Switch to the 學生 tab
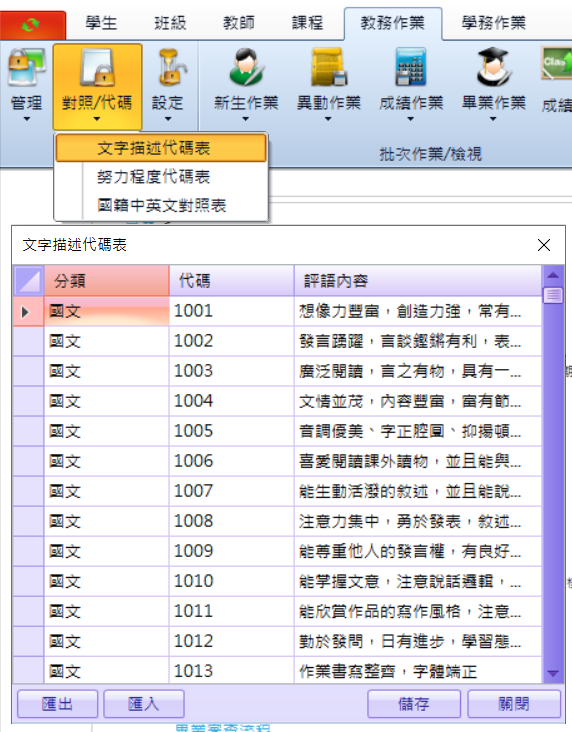The width and height of the screenshot is (572, 732). (101, 23)
